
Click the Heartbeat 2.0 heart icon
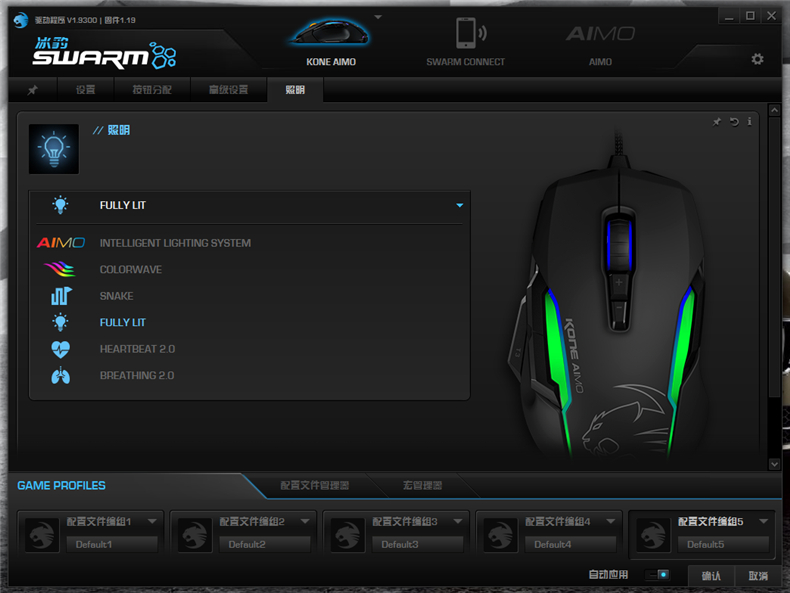(x=60, y=349)
